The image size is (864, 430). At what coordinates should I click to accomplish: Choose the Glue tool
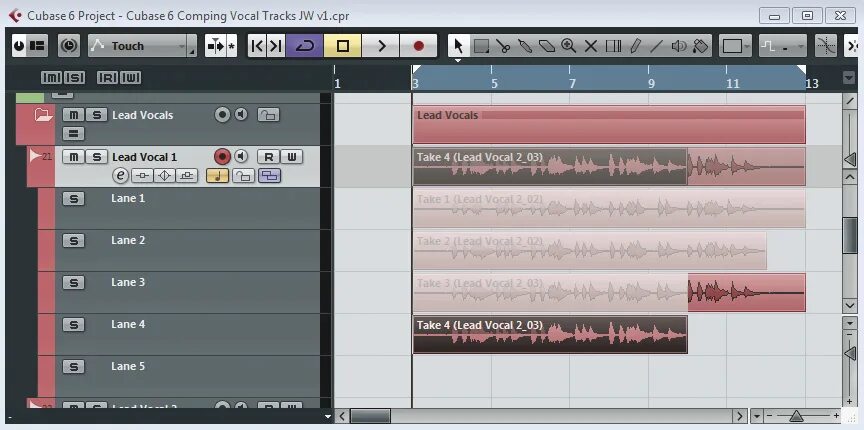[x=525, y=46]
